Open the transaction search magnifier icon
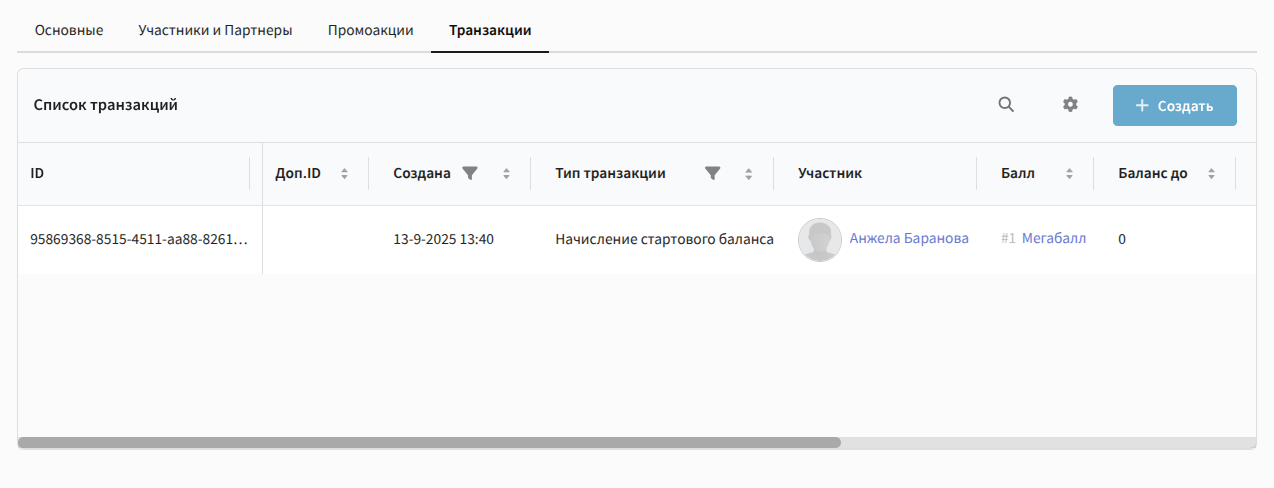Image resolution: width=1274 pixels, height=488 pixels. (x=1006, y=105)
